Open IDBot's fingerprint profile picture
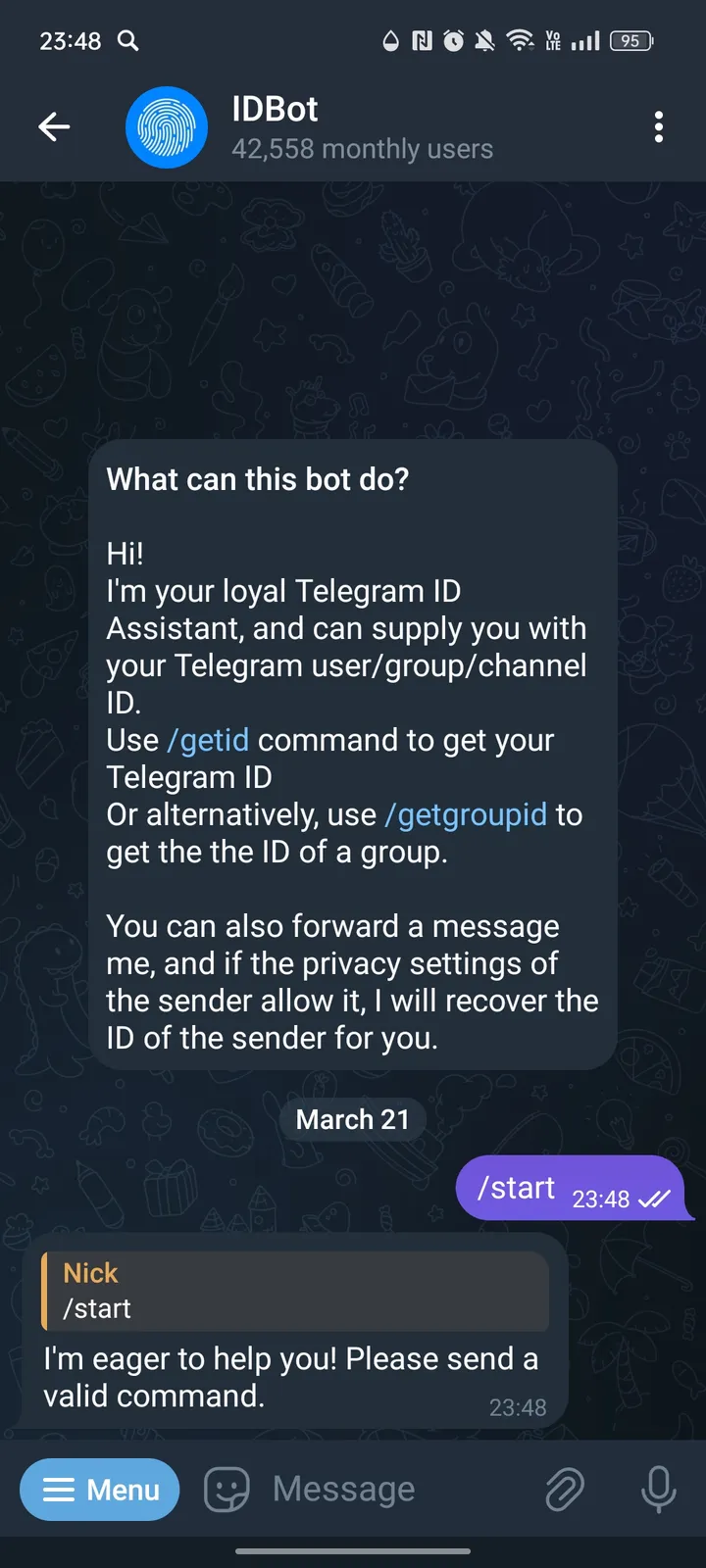 pos(167,126)
